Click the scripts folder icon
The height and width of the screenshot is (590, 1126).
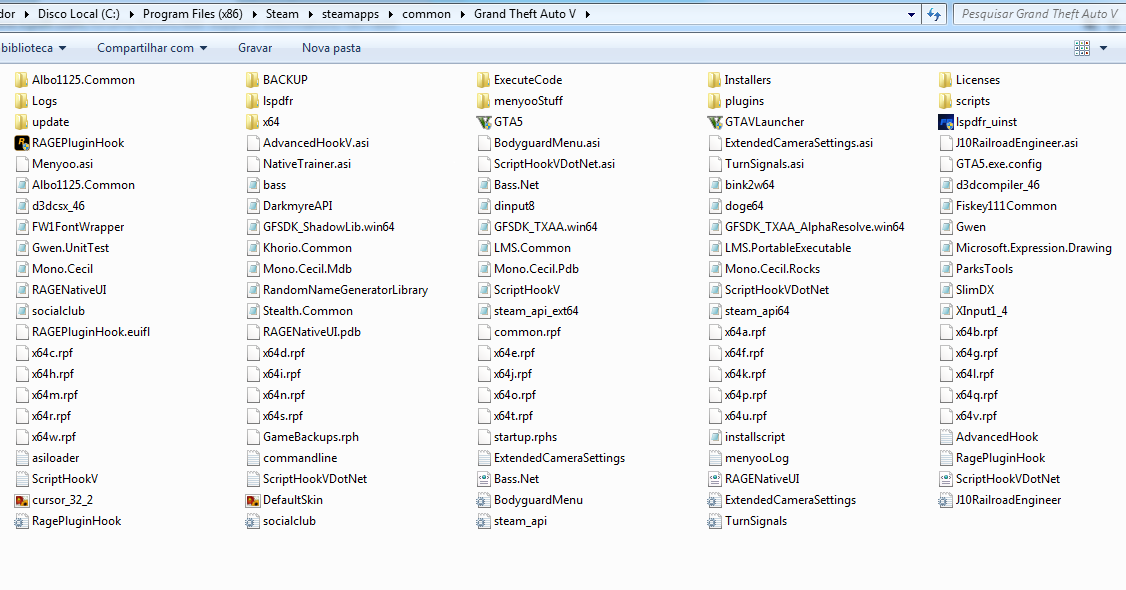[x=946, y=101]
